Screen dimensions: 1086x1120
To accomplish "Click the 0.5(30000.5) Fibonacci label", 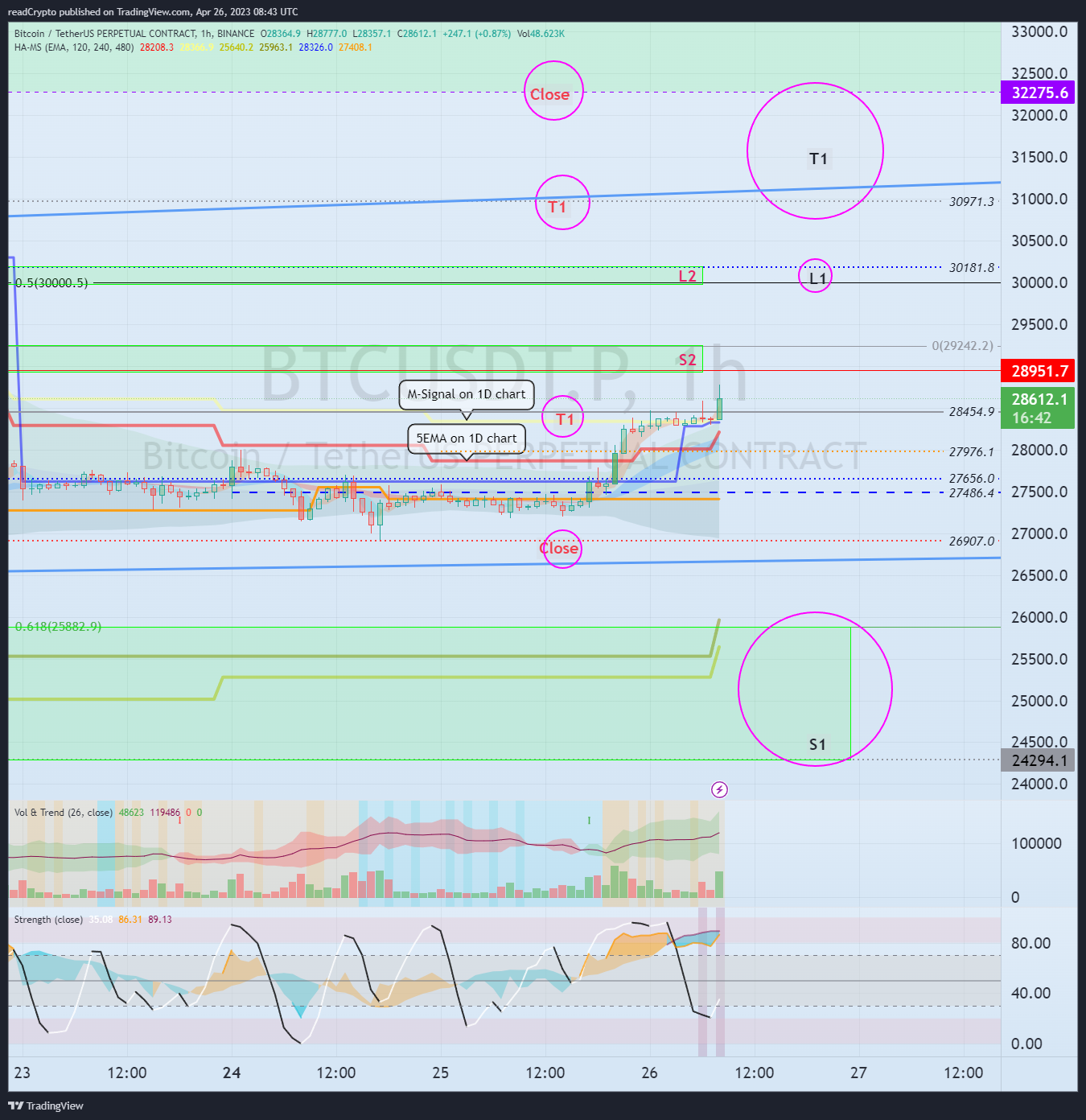I will [x=51, y=283].
